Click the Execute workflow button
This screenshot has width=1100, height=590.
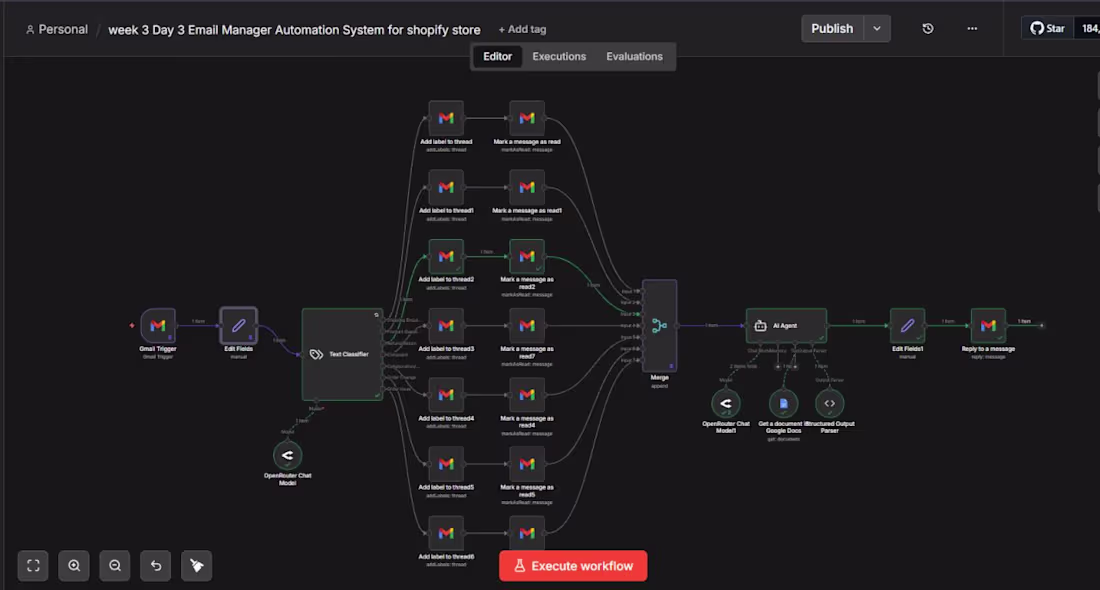[x=573, y=565]
